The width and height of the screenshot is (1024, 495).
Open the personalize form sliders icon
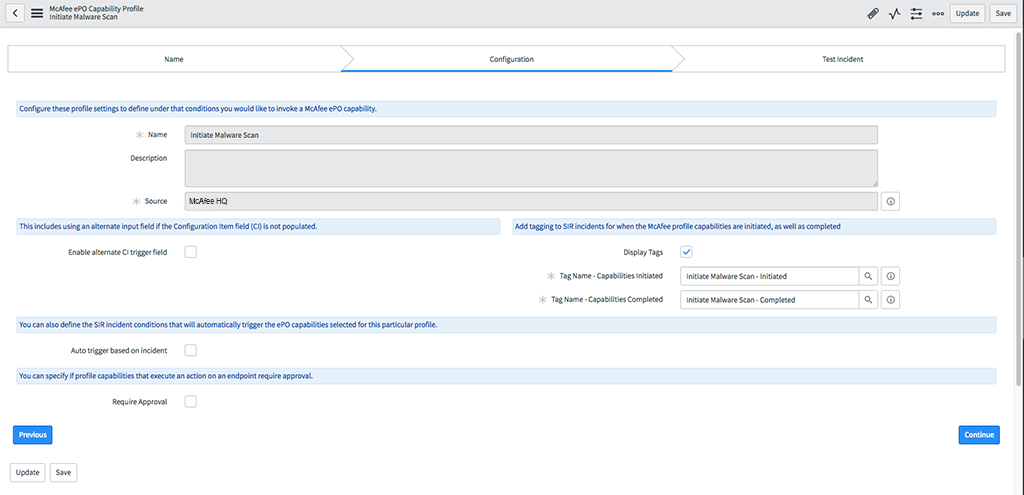[916, 13]
